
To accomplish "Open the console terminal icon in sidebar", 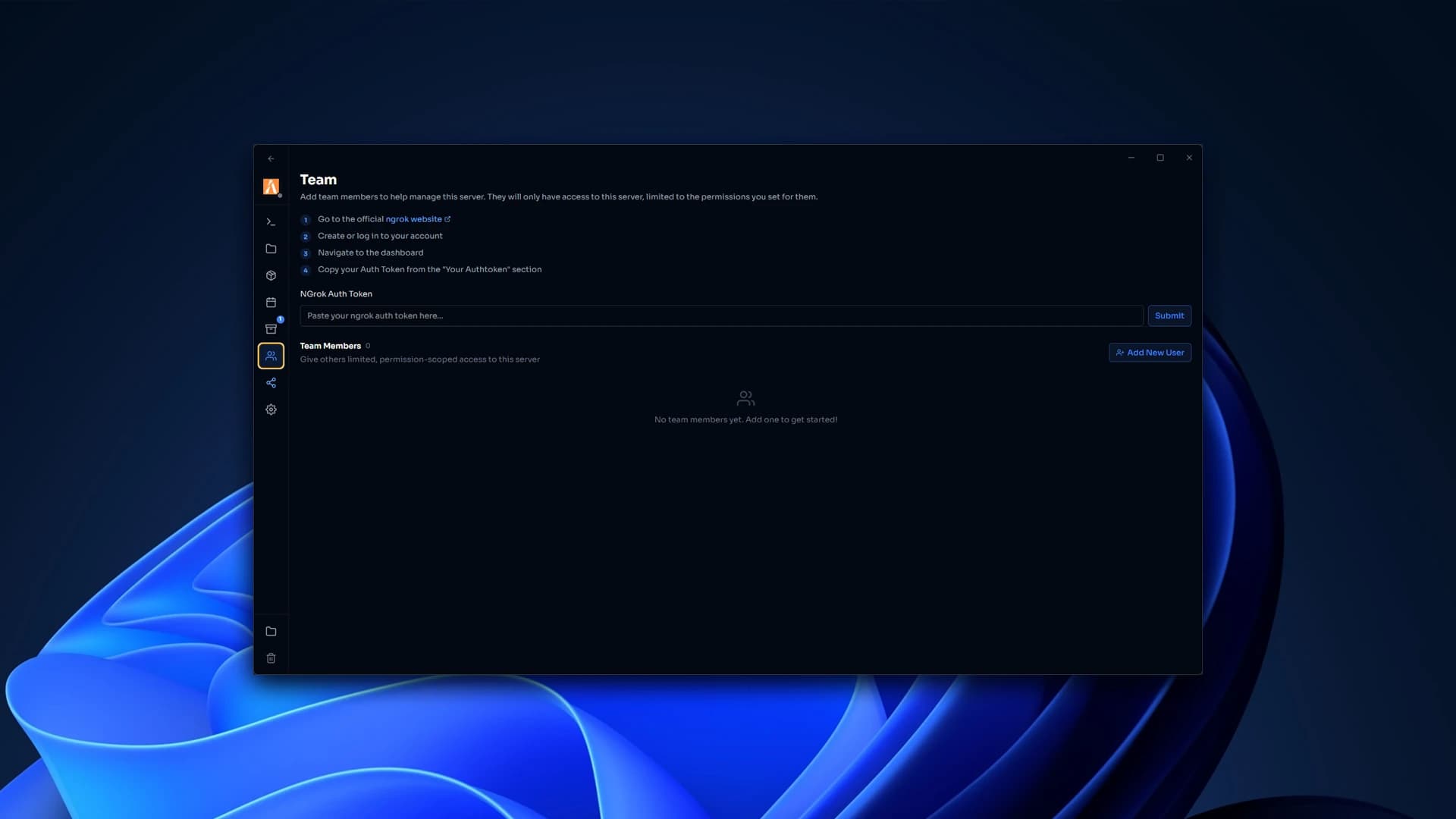I will [271, 222].
